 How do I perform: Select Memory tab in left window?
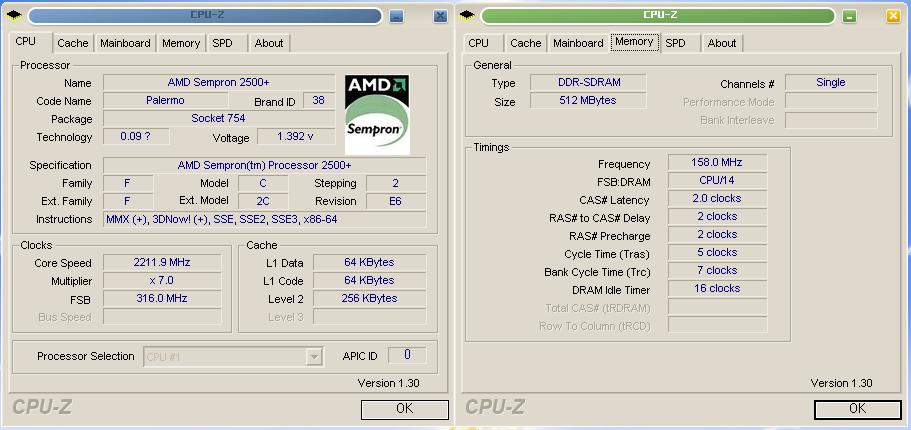[181, 43]
